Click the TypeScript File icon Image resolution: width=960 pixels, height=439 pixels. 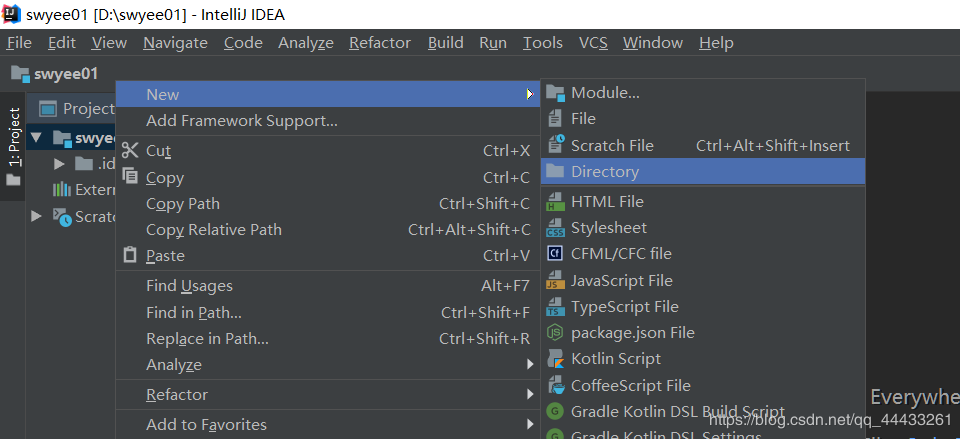(555, 307)
